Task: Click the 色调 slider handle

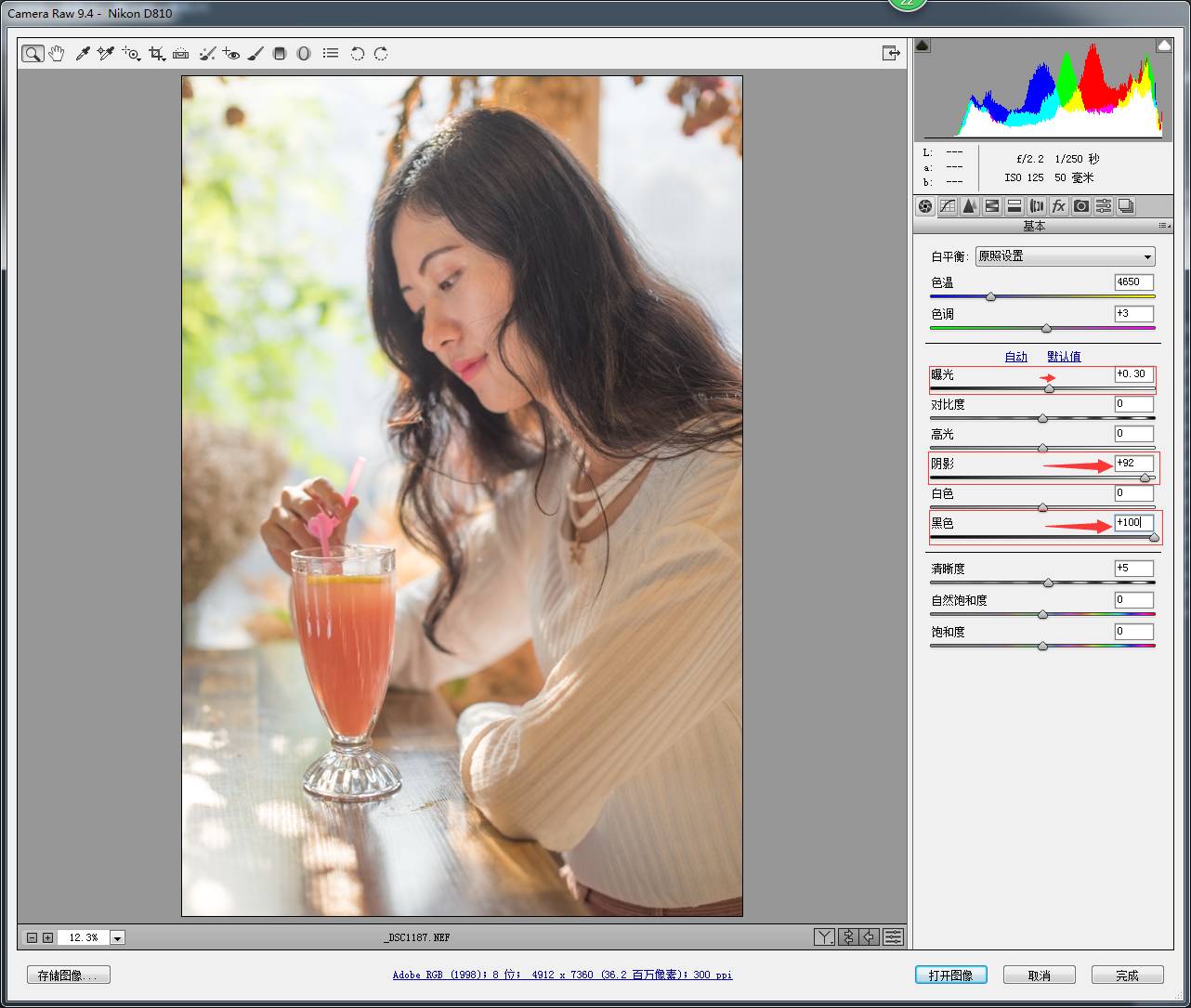Action: (1046, 328)
